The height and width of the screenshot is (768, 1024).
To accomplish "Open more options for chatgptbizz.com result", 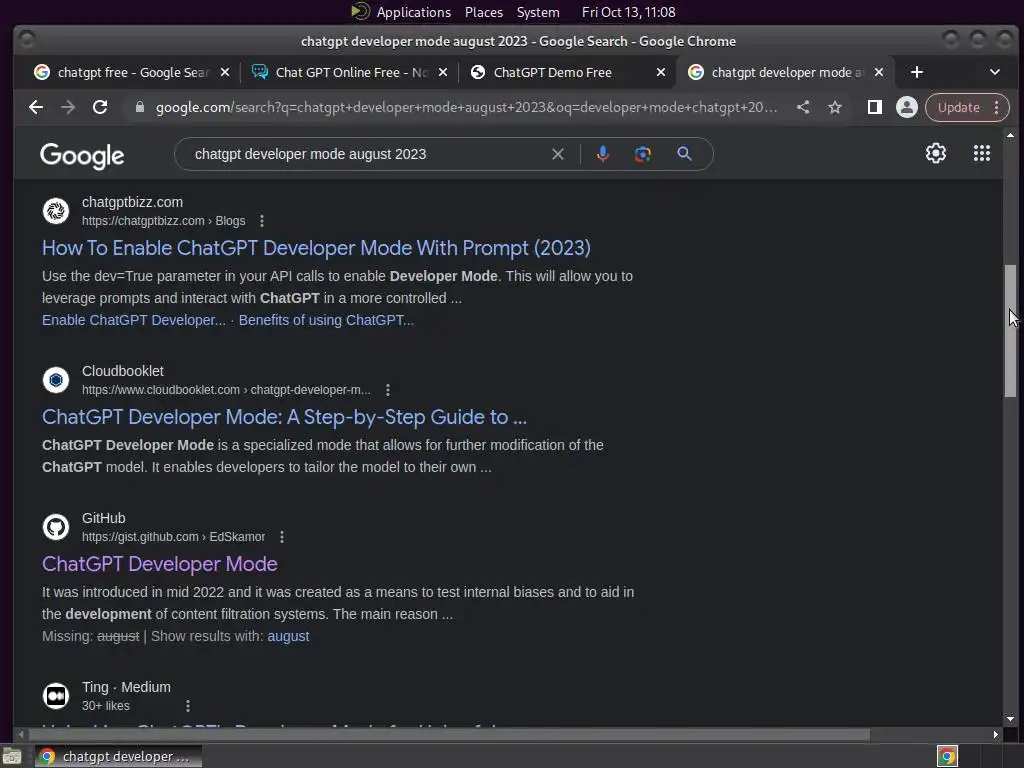I will 262,221.
